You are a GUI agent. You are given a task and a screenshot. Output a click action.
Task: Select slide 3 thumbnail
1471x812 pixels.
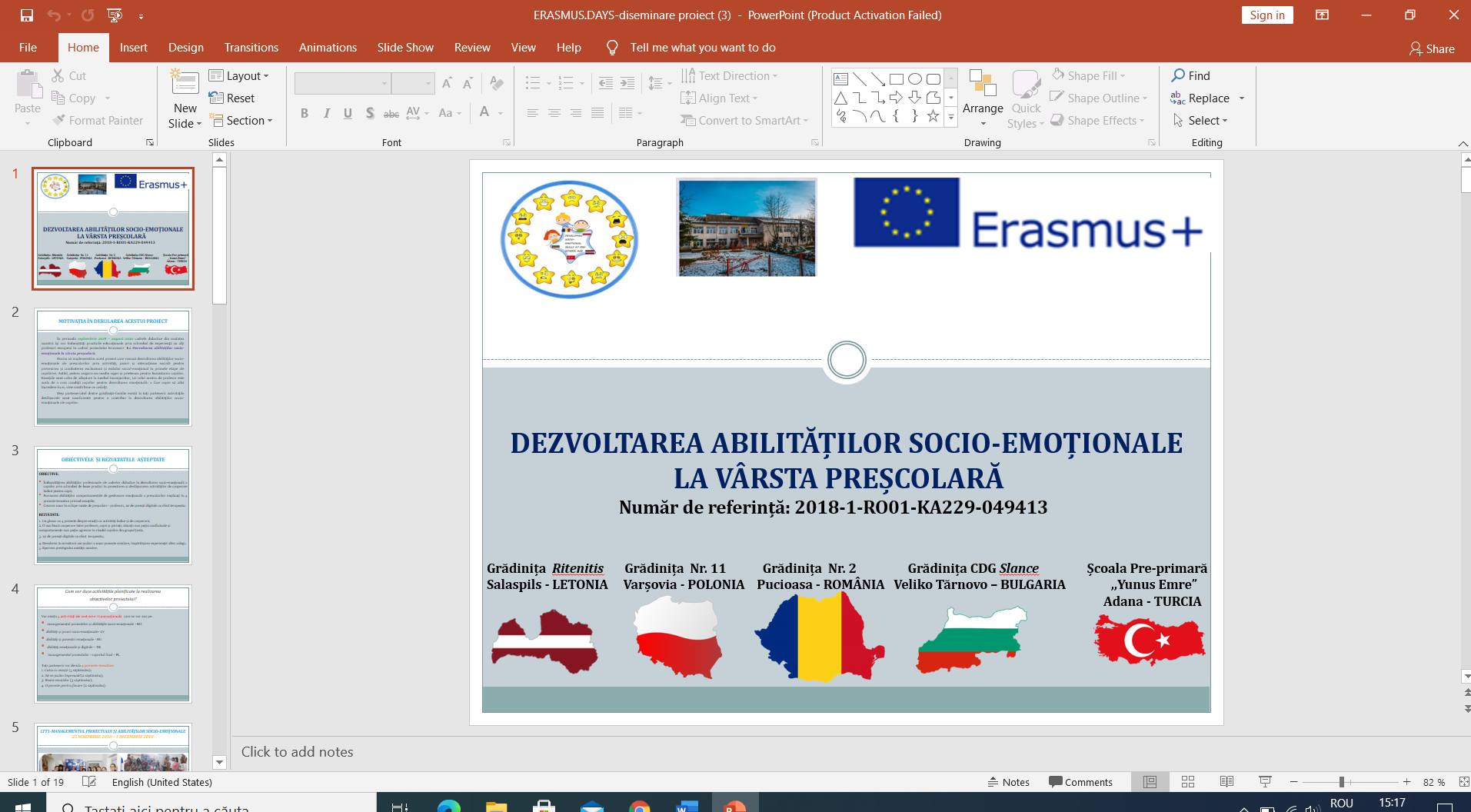coord(113,505)
